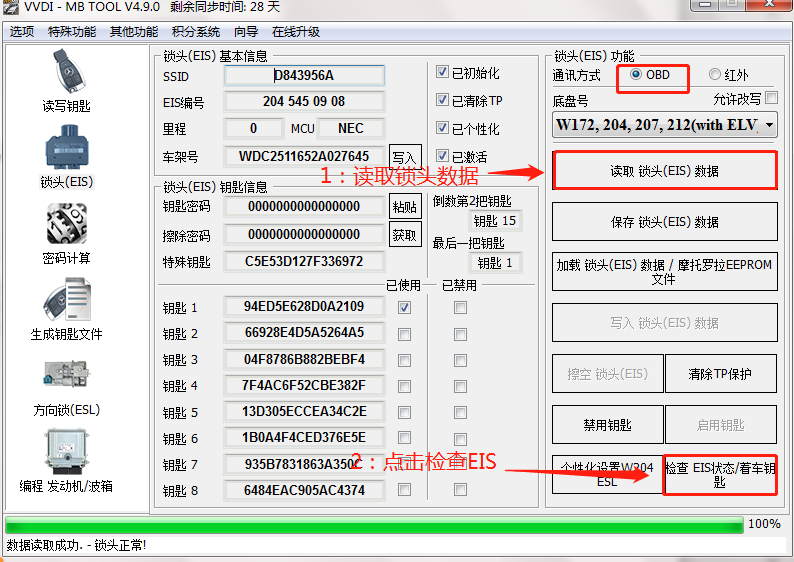The image size is (794, 562).
Task: Toggle 已禁用 checkbox for 钥匙 5
Action: [x=460, y=413]
